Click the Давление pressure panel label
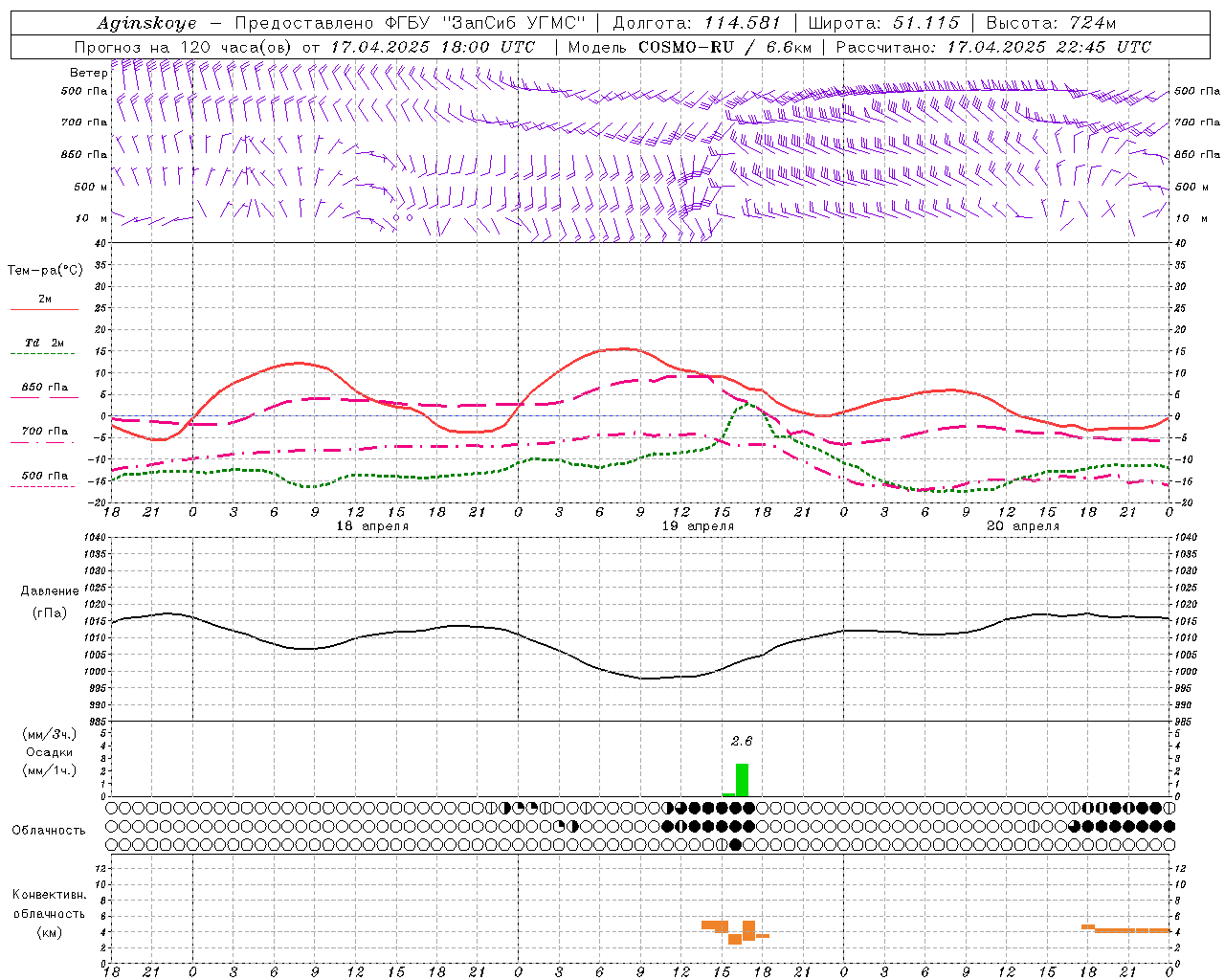 click(50, 591)
